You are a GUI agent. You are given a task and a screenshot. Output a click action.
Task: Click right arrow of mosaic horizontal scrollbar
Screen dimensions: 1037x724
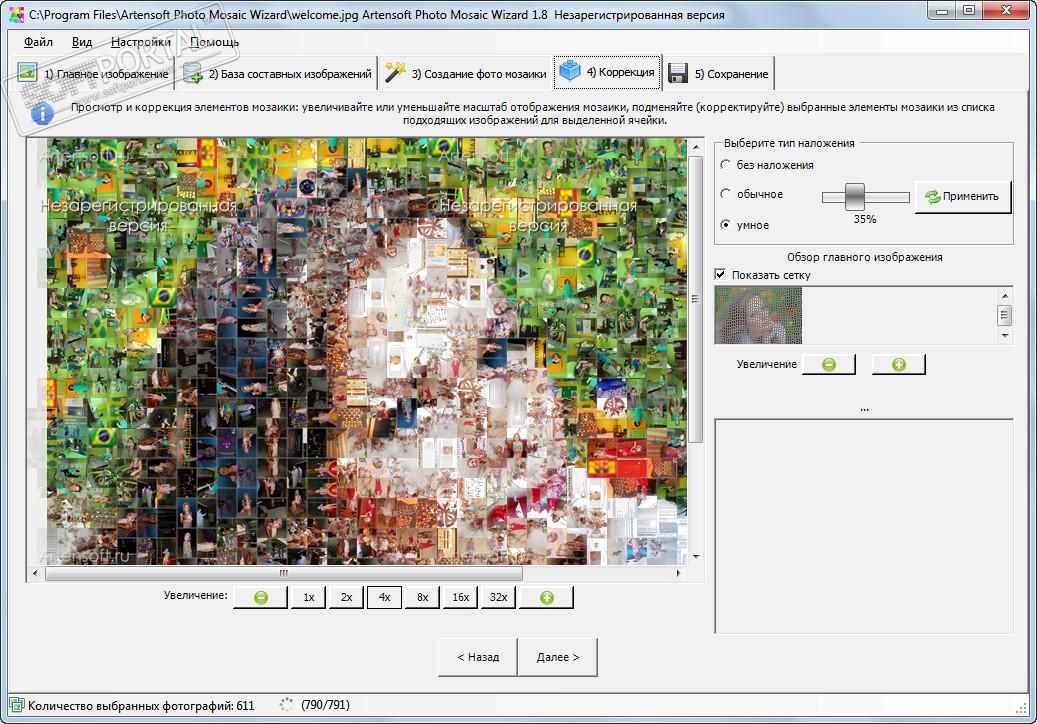tap(679, 573)
